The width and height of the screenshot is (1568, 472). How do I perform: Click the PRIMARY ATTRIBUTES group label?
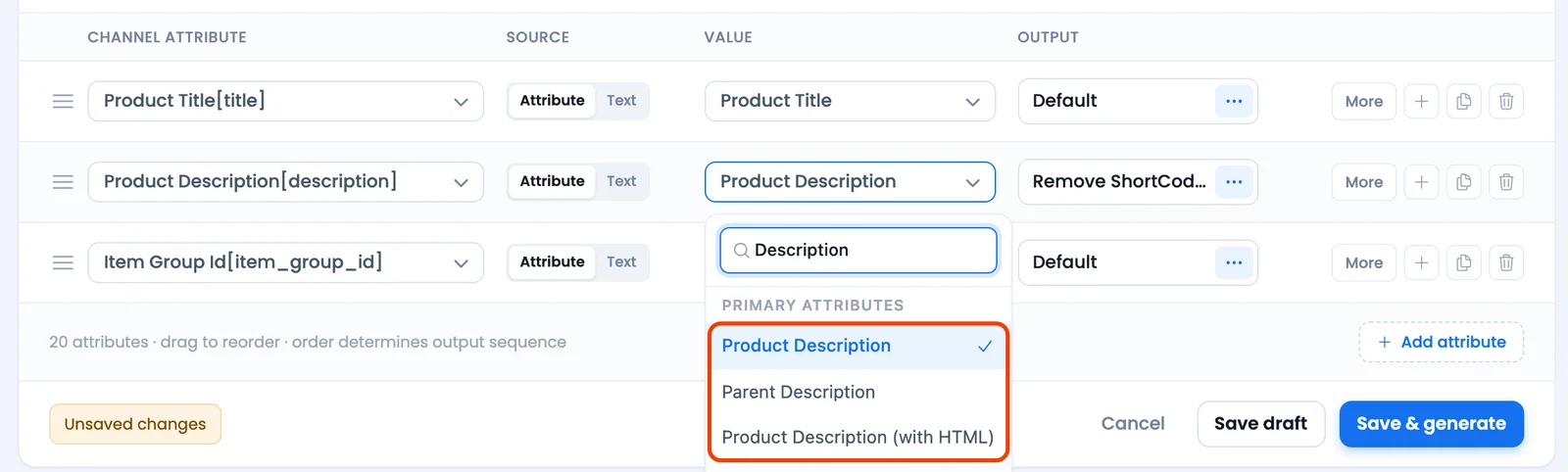click(812, 306)
